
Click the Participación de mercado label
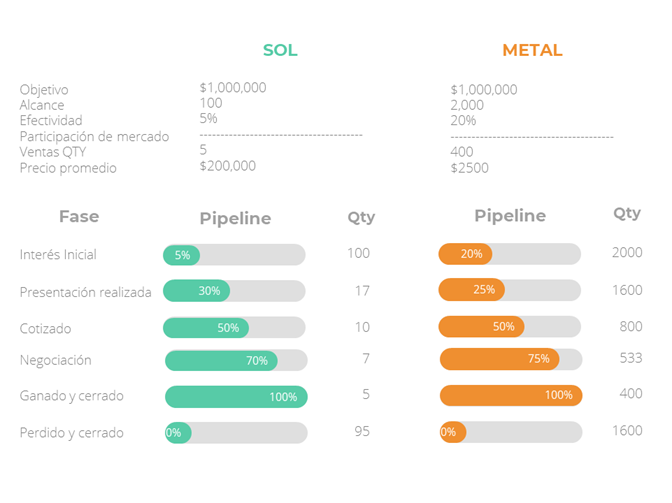95,137
